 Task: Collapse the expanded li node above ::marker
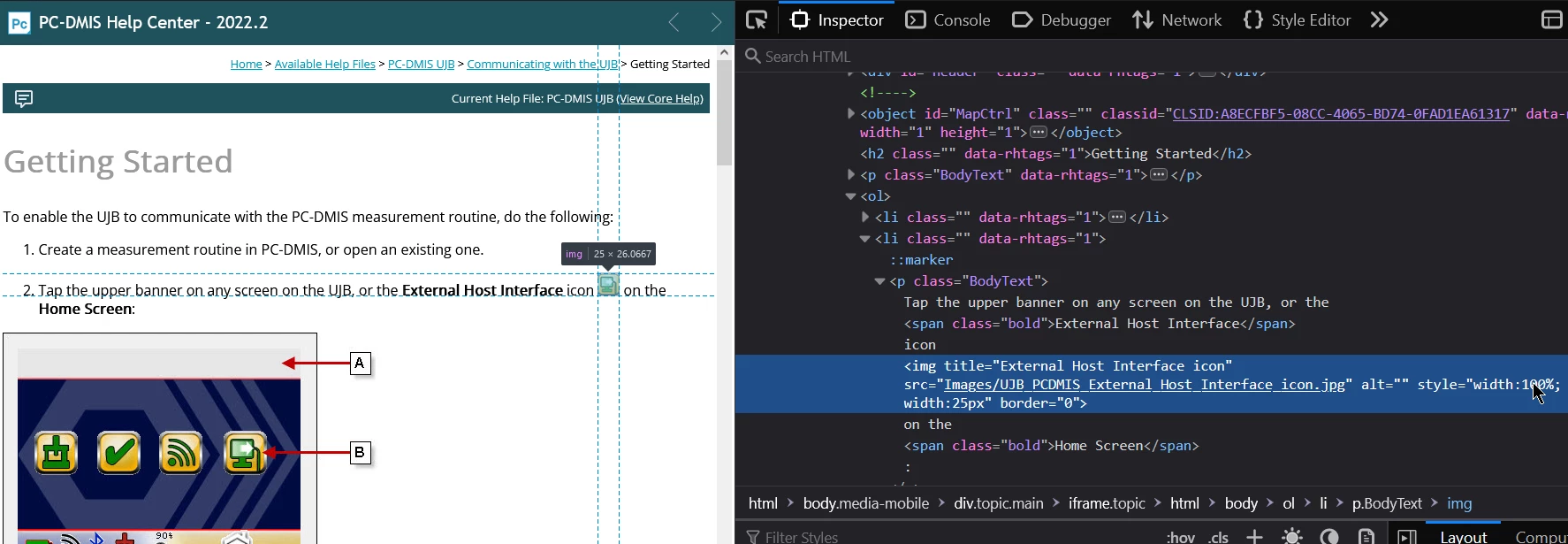pos(865,238)
